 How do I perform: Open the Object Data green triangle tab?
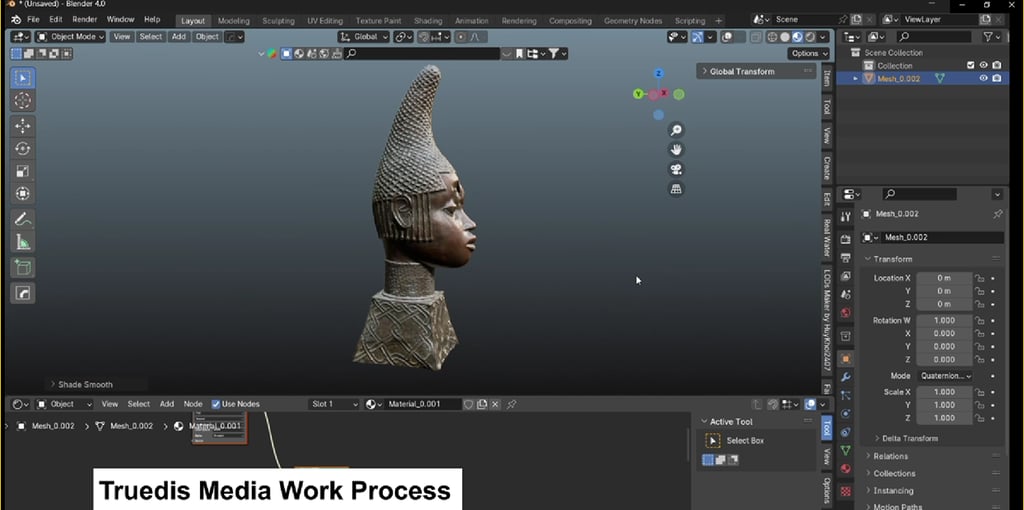click(x=846, y=451)
